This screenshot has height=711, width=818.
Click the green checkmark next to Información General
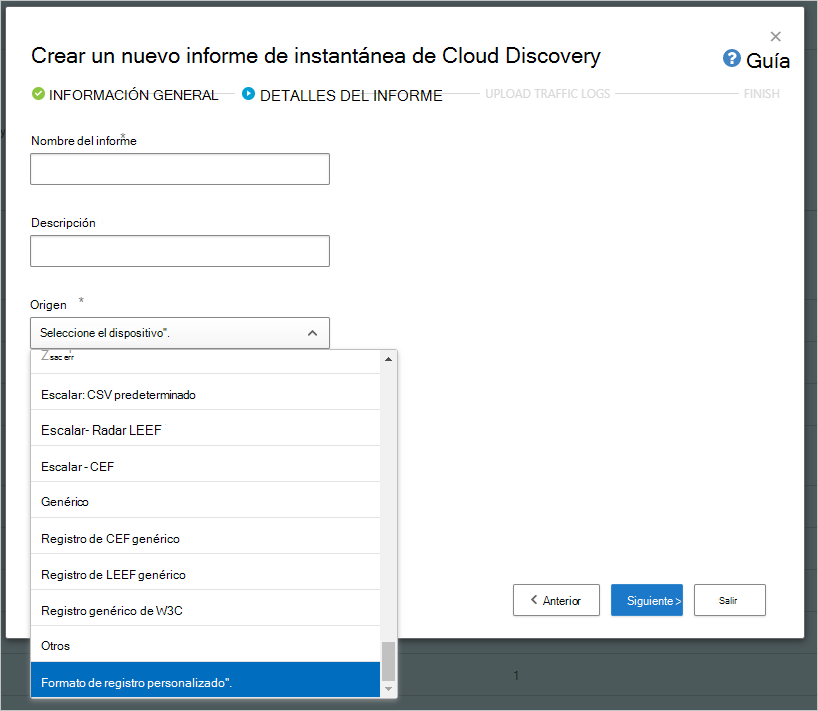point(38,94)
